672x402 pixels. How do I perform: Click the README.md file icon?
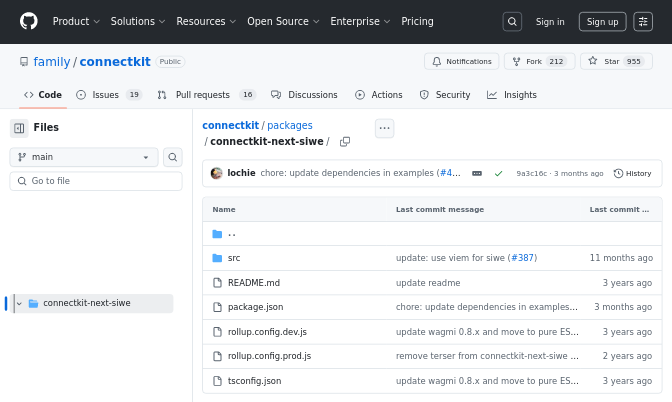tap(218, 283)
